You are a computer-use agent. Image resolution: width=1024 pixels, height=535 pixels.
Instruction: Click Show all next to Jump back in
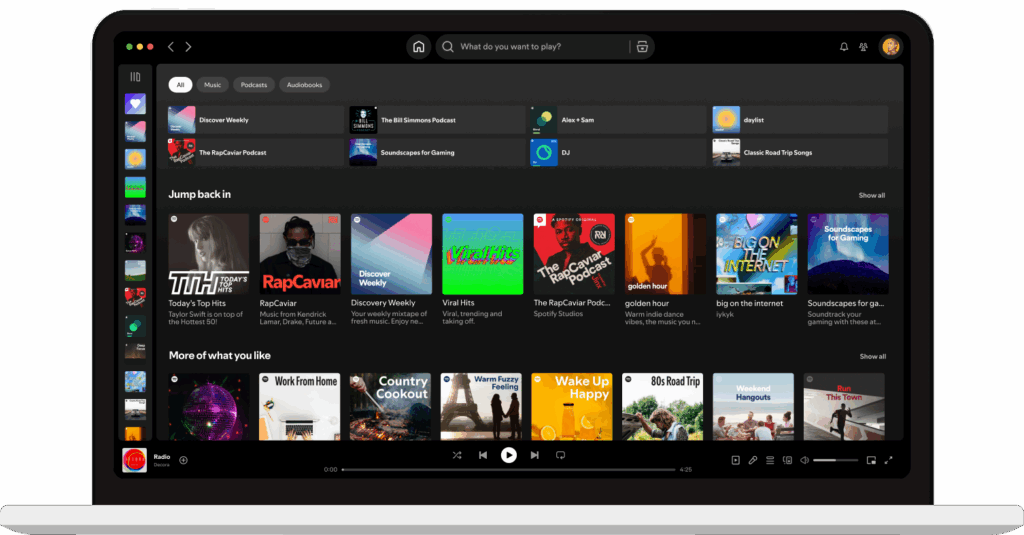(x=872, y=195)
